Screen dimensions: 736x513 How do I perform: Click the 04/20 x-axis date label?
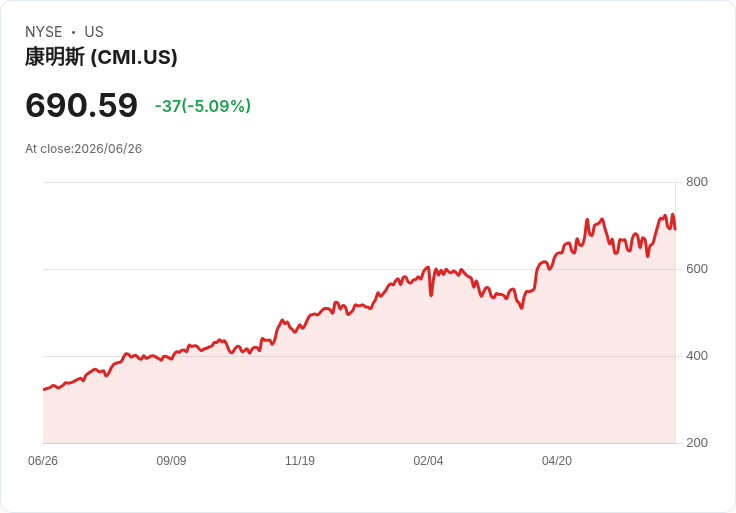tap(557, 461)
